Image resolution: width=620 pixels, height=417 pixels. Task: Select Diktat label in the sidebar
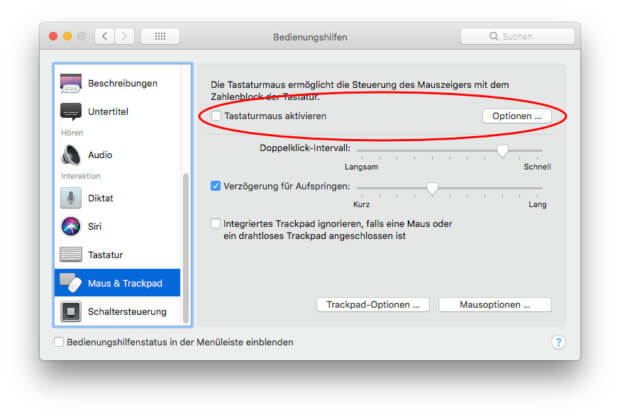pyautogui.click(x=100, y=198)
